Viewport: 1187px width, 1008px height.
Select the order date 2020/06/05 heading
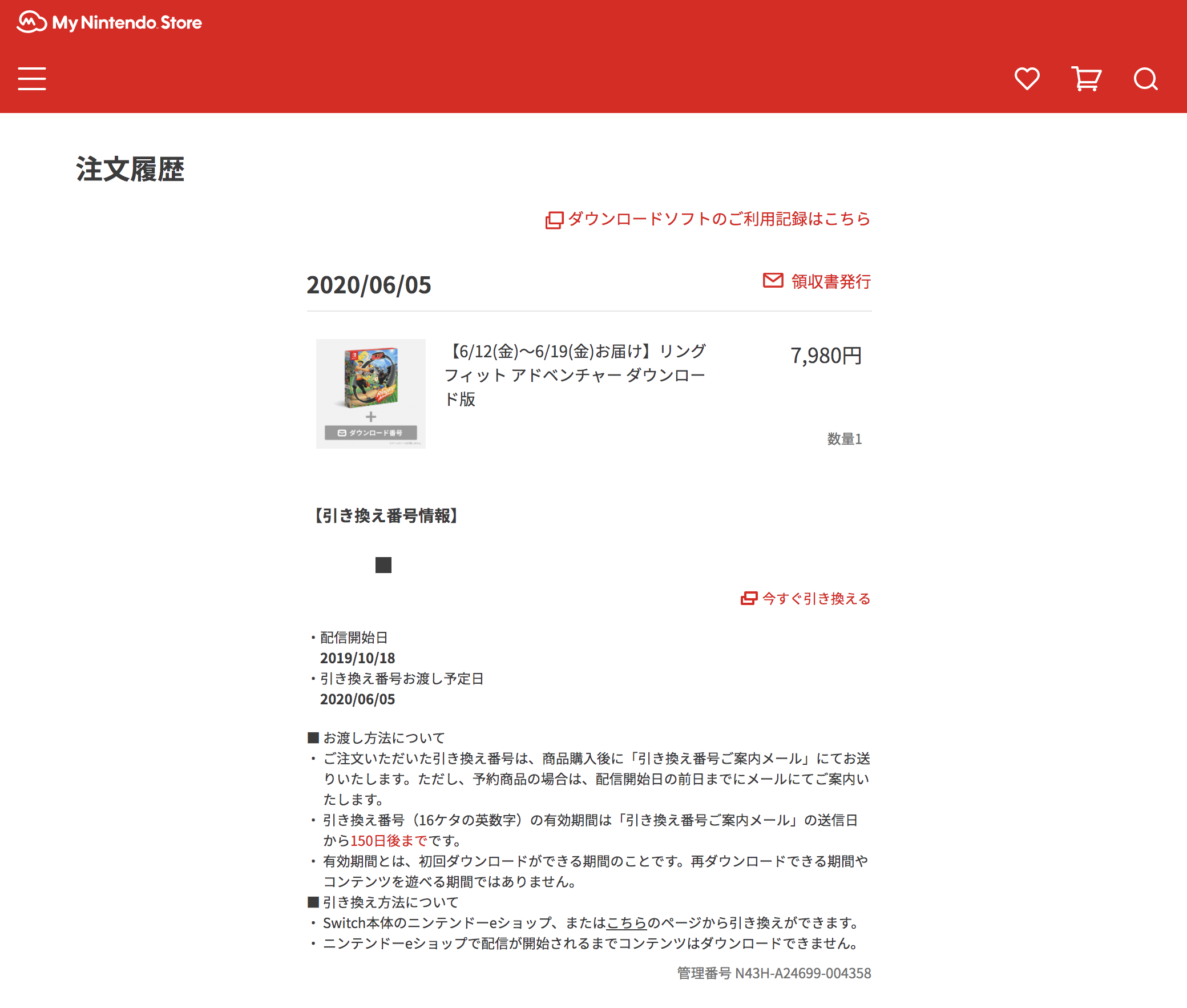pyautogui.click(x=369, y=285)
